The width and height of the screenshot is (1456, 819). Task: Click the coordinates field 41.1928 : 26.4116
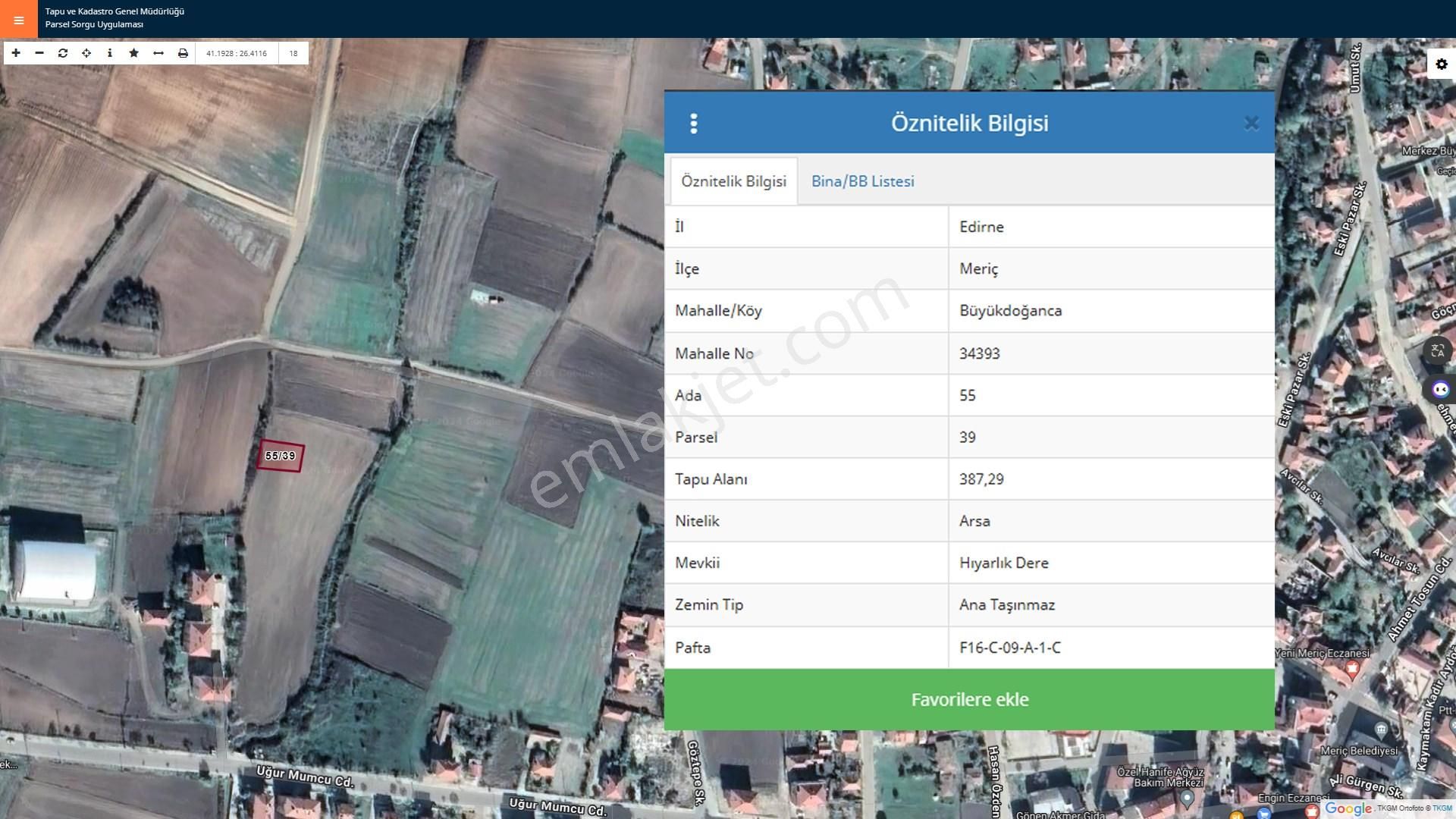tap(237, 53)
